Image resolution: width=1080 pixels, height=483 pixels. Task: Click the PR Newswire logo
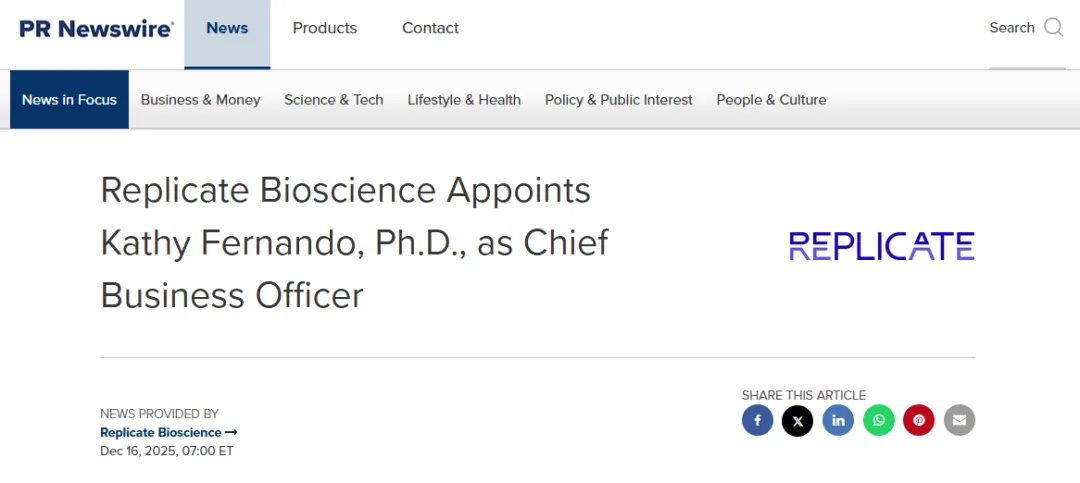click(x=96, y=29)
